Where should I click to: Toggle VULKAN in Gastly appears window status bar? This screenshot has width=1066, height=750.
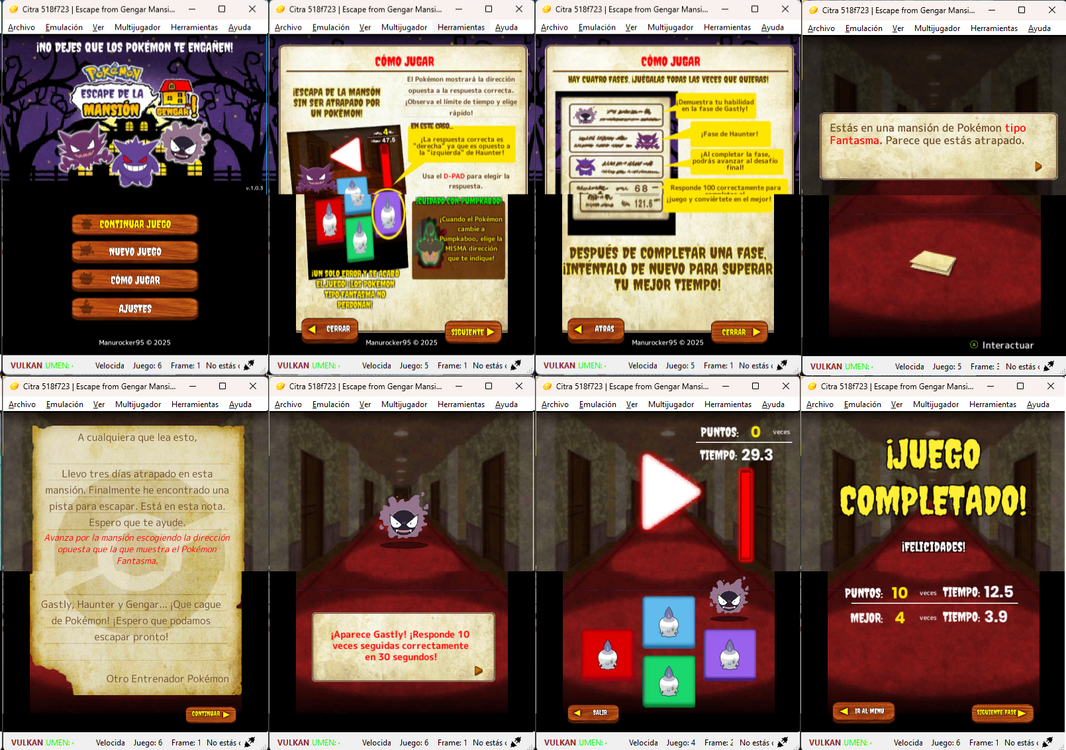point(293,743)
